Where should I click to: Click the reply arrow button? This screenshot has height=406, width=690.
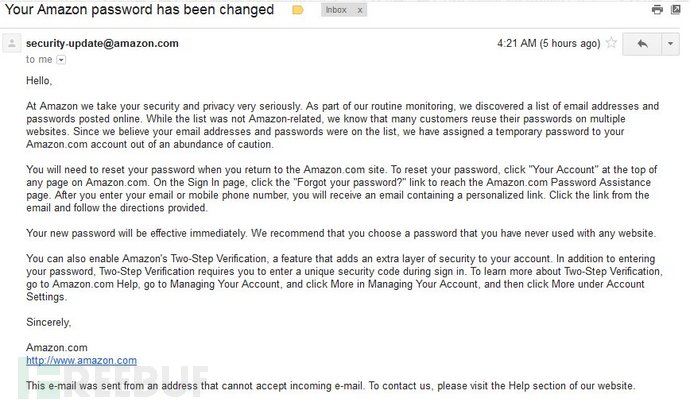coord(641,44)
